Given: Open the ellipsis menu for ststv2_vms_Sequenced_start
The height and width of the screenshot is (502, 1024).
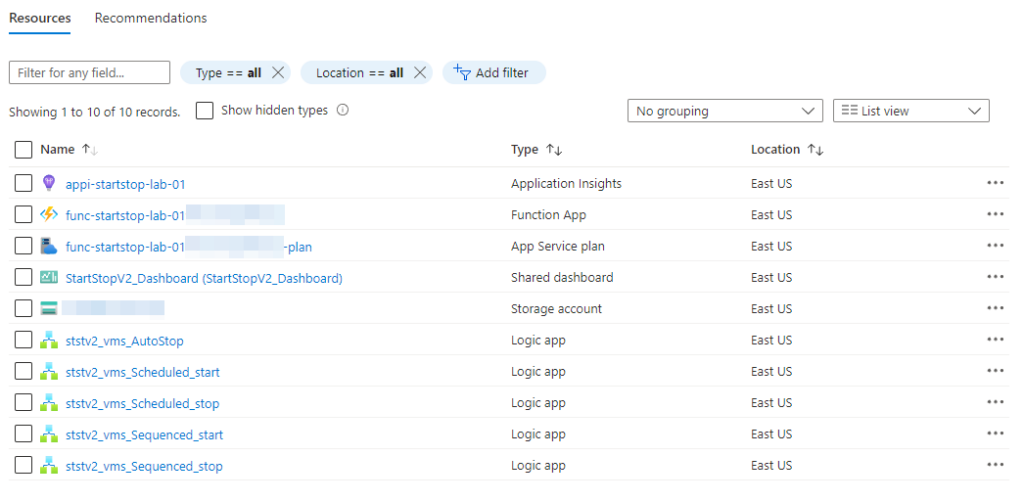Looking at the screenshot, I should [x=995, y=433].
